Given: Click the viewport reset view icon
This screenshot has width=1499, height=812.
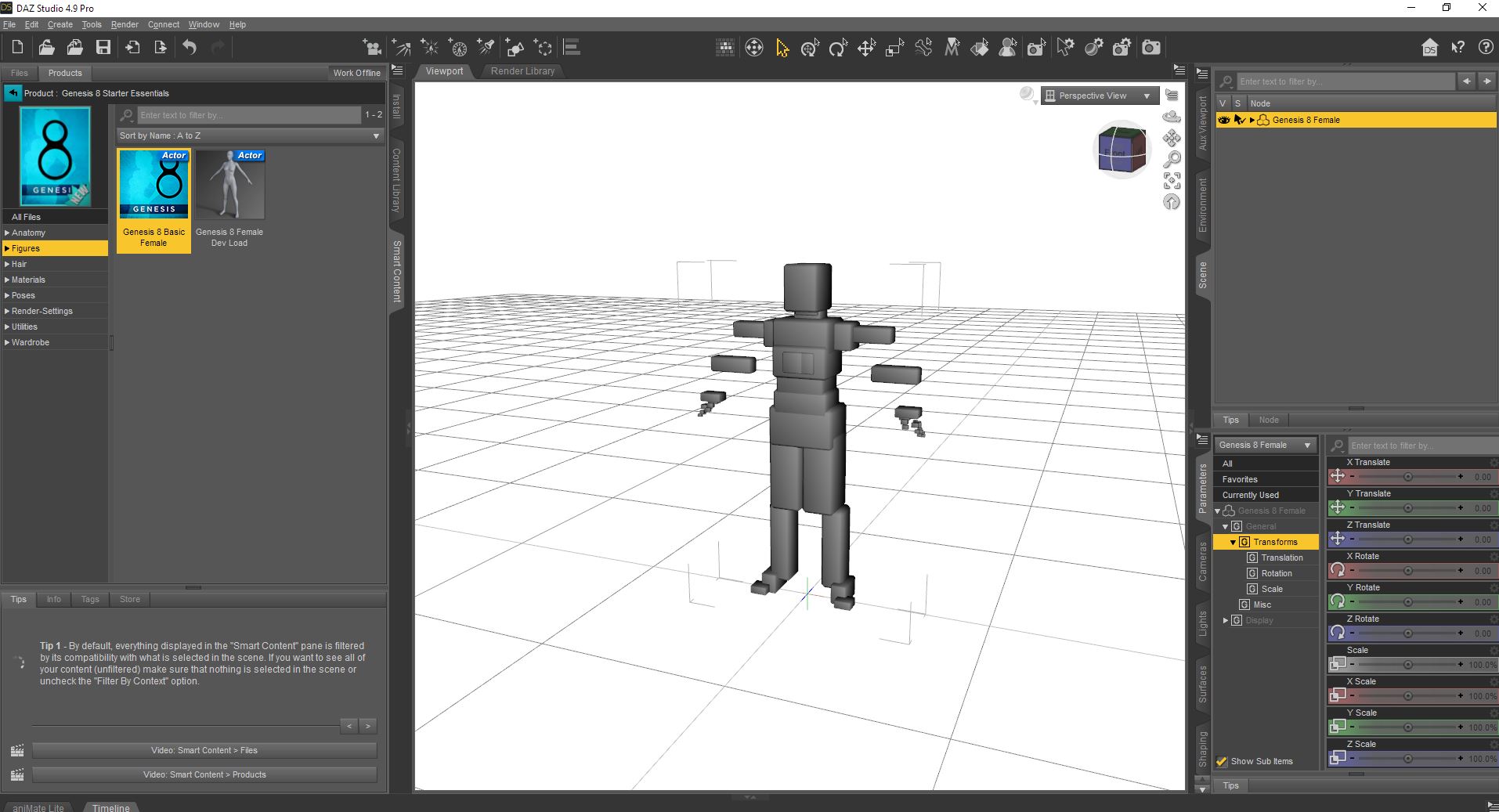Looking at the screenshot, I should [x=1172, y=202].
